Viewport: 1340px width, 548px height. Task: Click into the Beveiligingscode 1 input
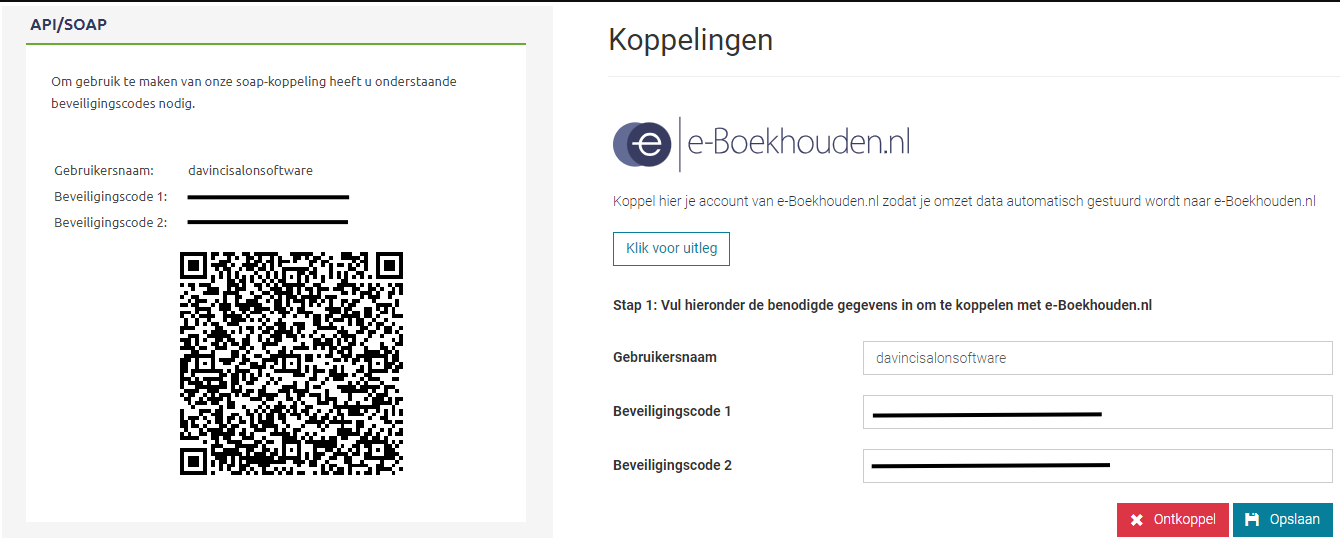[1097, 412]
